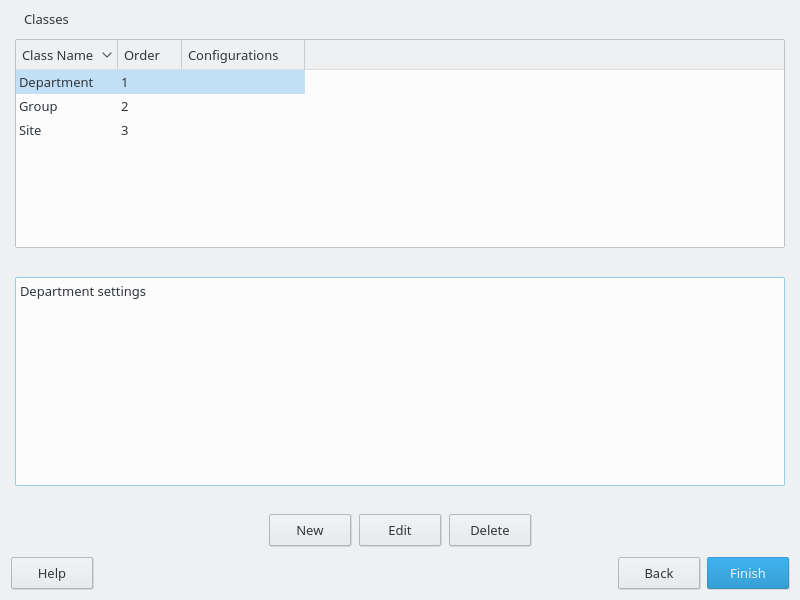
Task: Click order value 3 in Site row
Action: click(x=125, y=131)
